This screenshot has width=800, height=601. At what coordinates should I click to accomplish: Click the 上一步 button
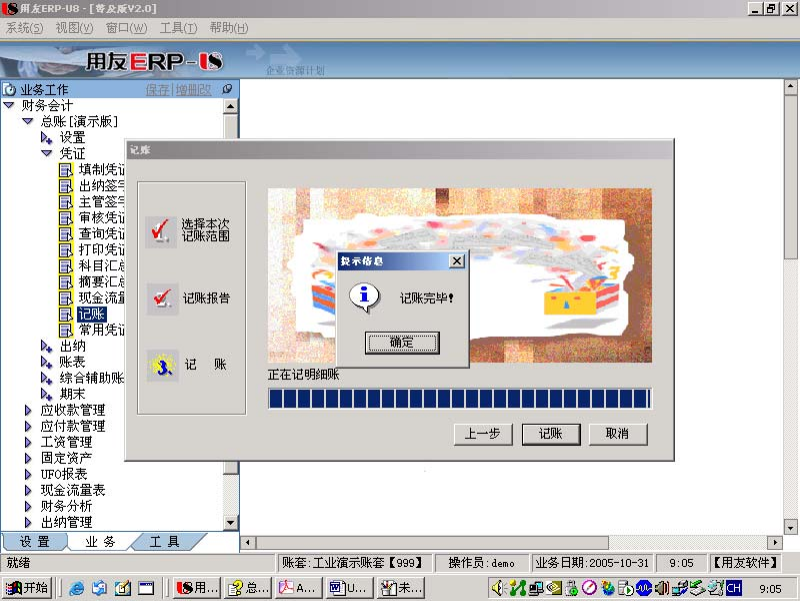pyautogui.click(x=483, y=434)
